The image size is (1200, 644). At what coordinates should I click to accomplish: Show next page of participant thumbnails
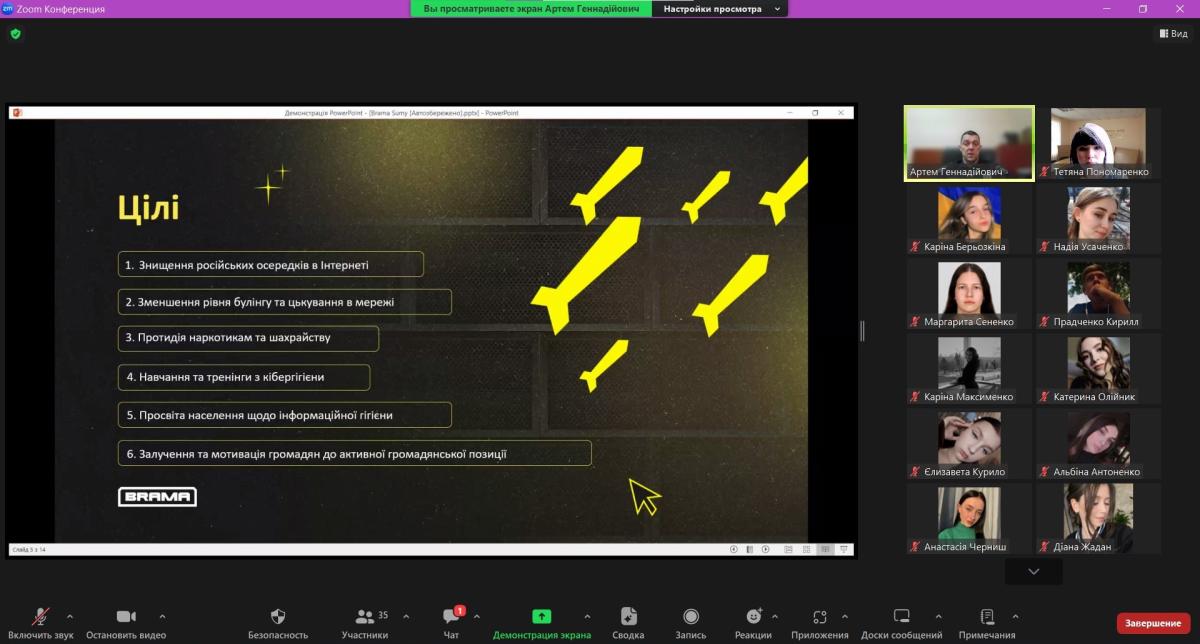click(1034, 572)
